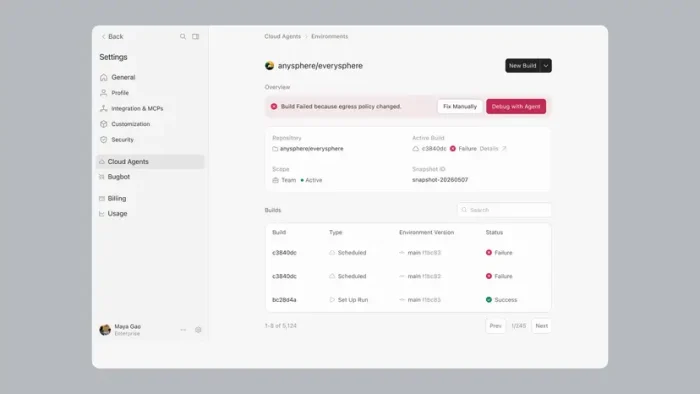Click the Status column header
The width and height of the screenshot is (700, 394).
[494, 232]
